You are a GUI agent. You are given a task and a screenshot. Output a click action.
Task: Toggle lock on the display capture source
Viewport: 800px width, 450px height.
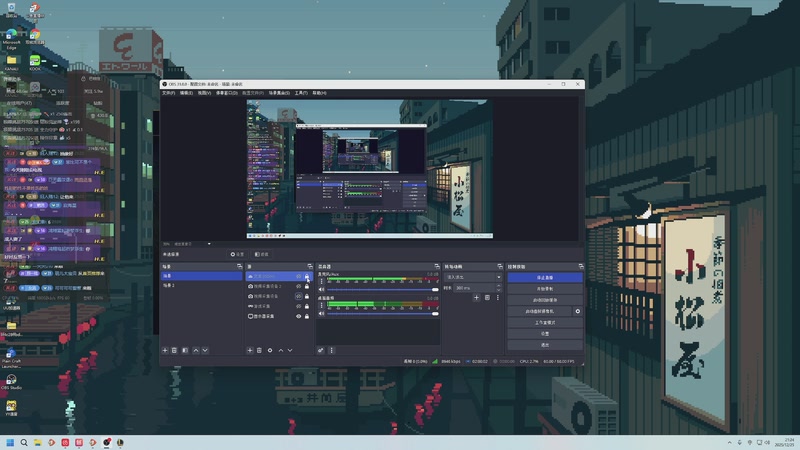click(307, 316)
